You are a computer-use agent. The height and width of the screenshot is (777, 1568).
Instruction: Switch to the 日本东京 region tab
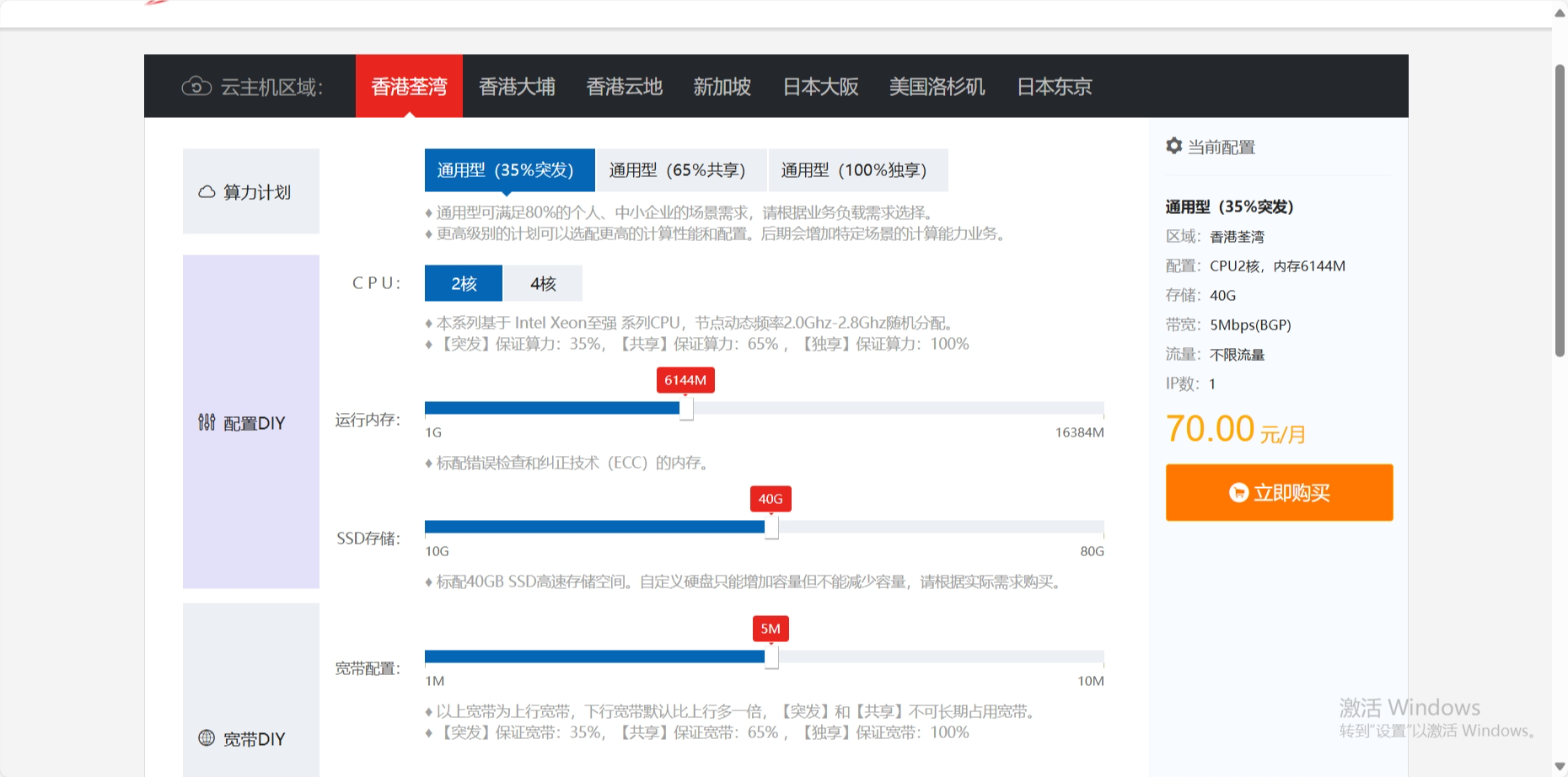[1054, 86]
